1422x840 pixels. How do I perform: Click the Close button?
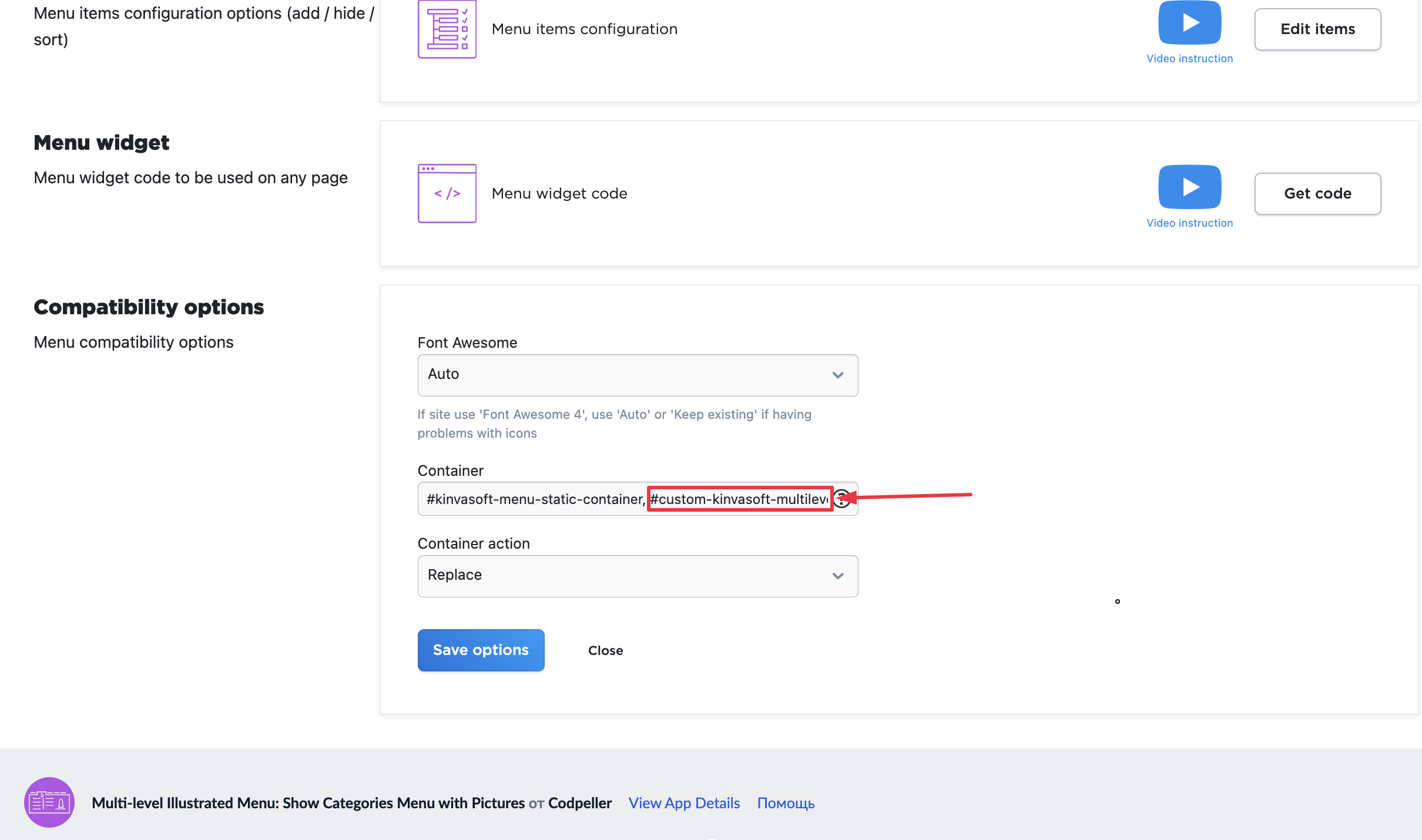click(x=605, y=650)
